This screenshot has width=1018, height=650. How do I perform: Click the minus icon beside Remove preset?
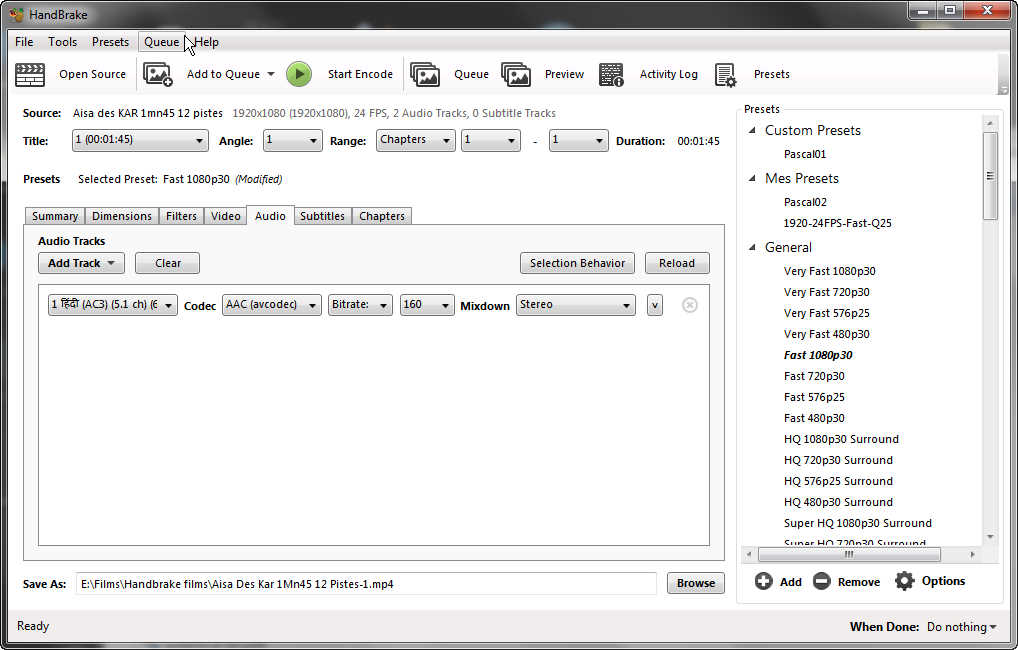[821, 581]
